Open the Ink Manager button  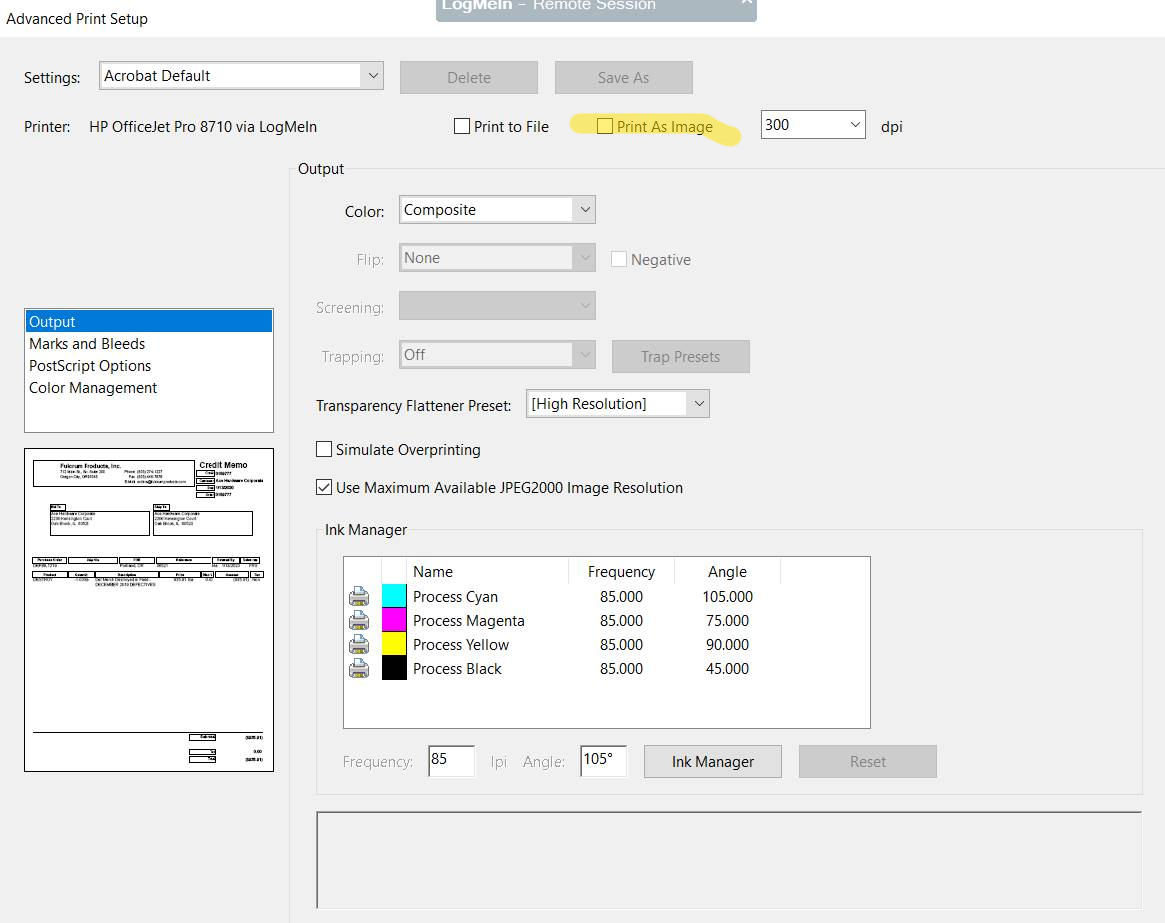click(713, 762)
